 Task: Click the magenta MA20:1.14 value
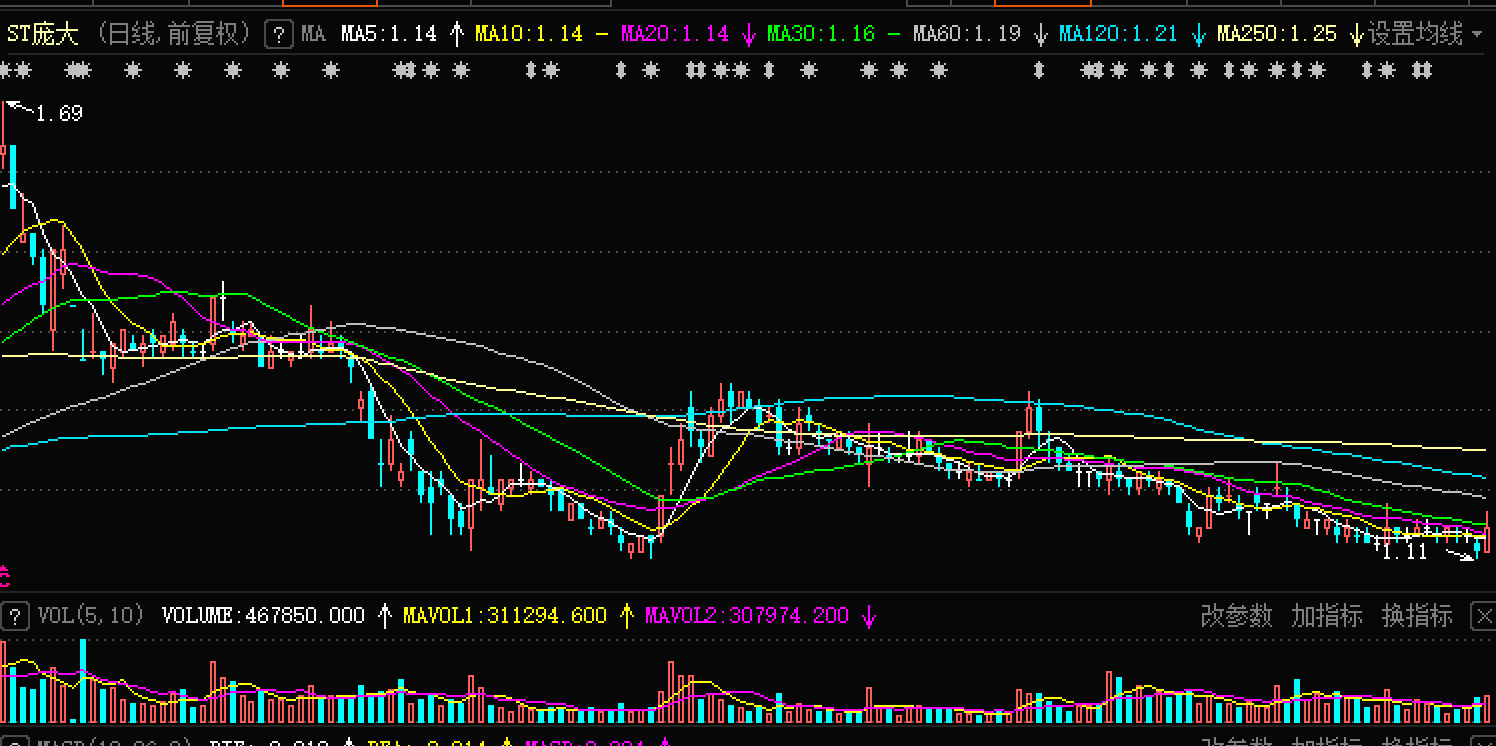coord(675,34)
